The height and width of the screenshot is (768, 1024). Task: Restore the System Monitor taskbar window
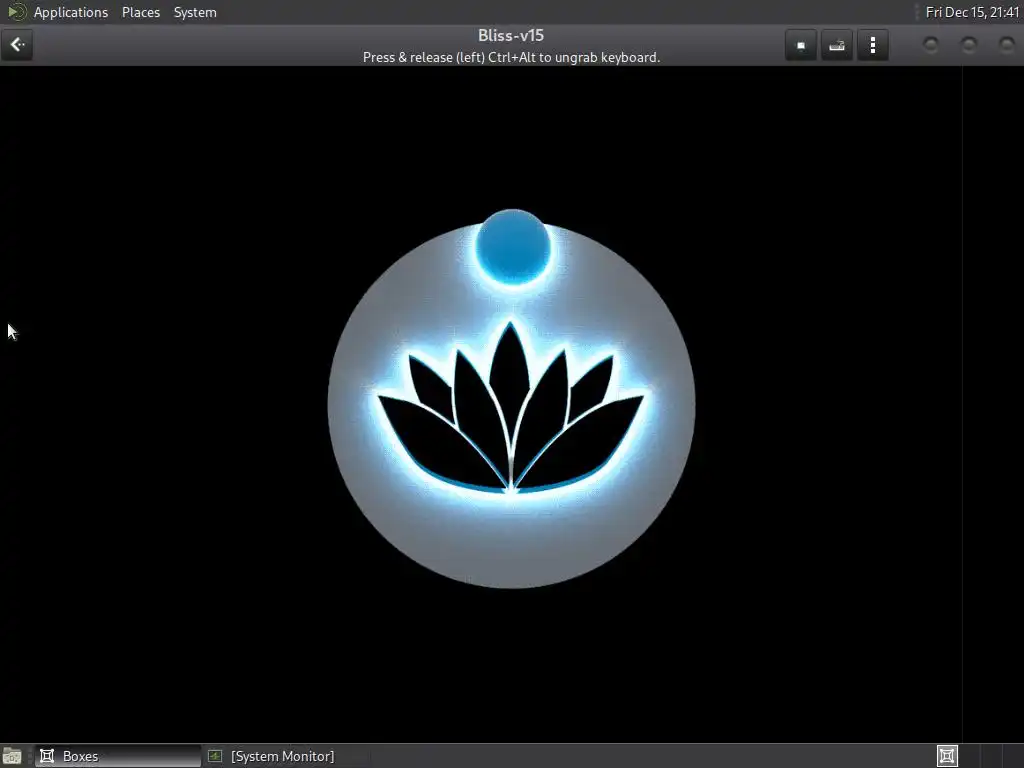click(271, 756)
